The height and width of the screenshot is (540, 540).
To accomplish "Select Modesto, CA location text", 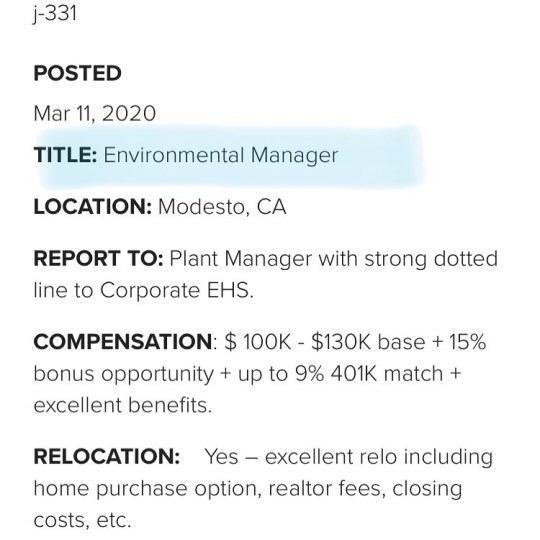I will [x=222, y=207].
